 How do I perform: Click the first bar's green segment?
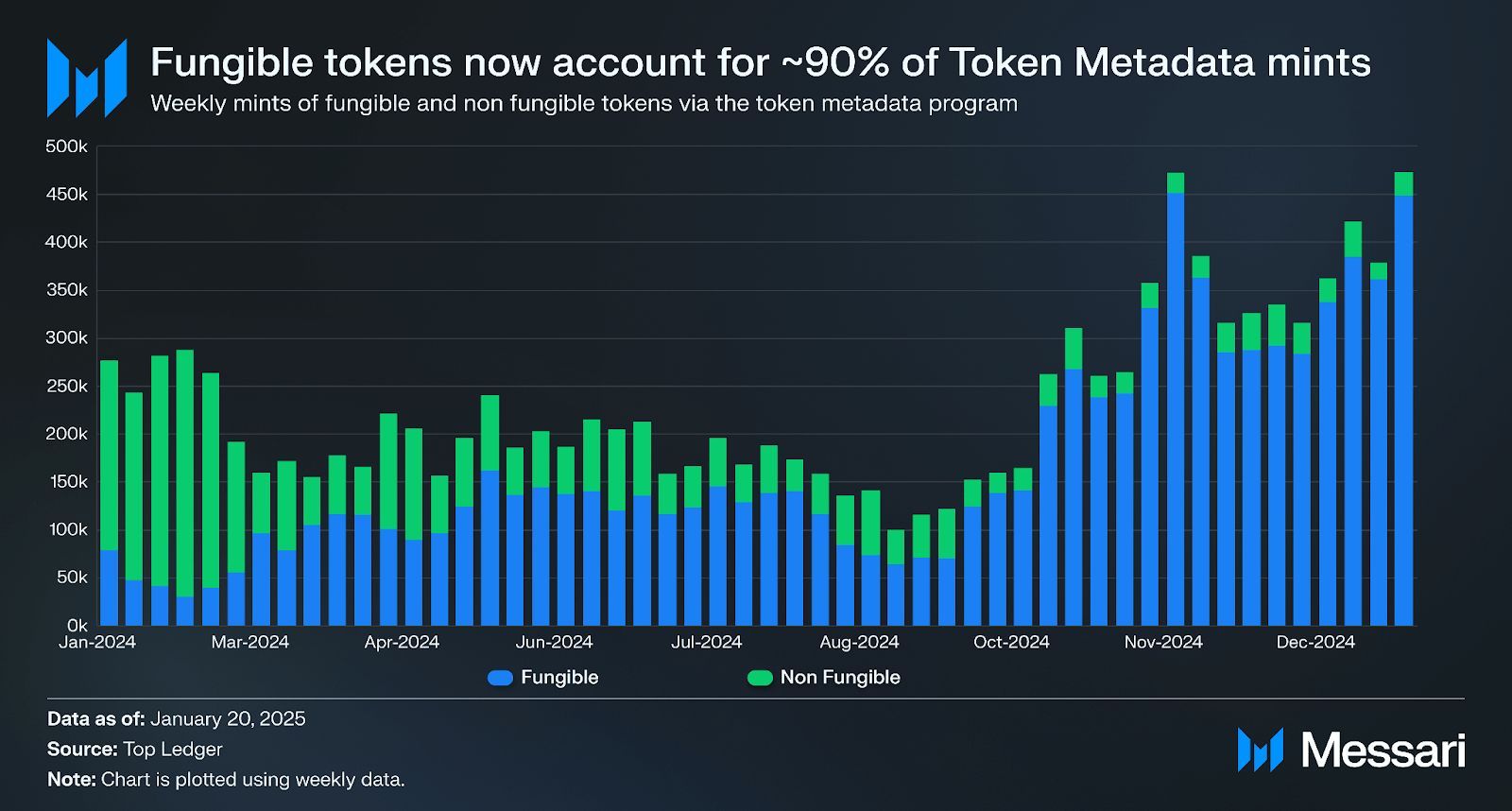(109, 455)
